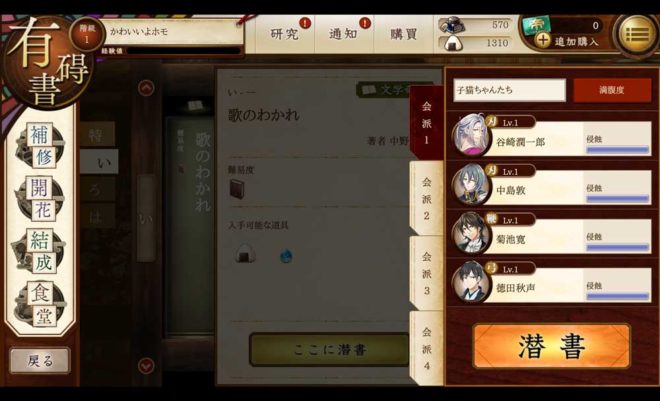Tap the plus 追加購入 icon
This screenshot has height=401, width=660.
point(543,40)
